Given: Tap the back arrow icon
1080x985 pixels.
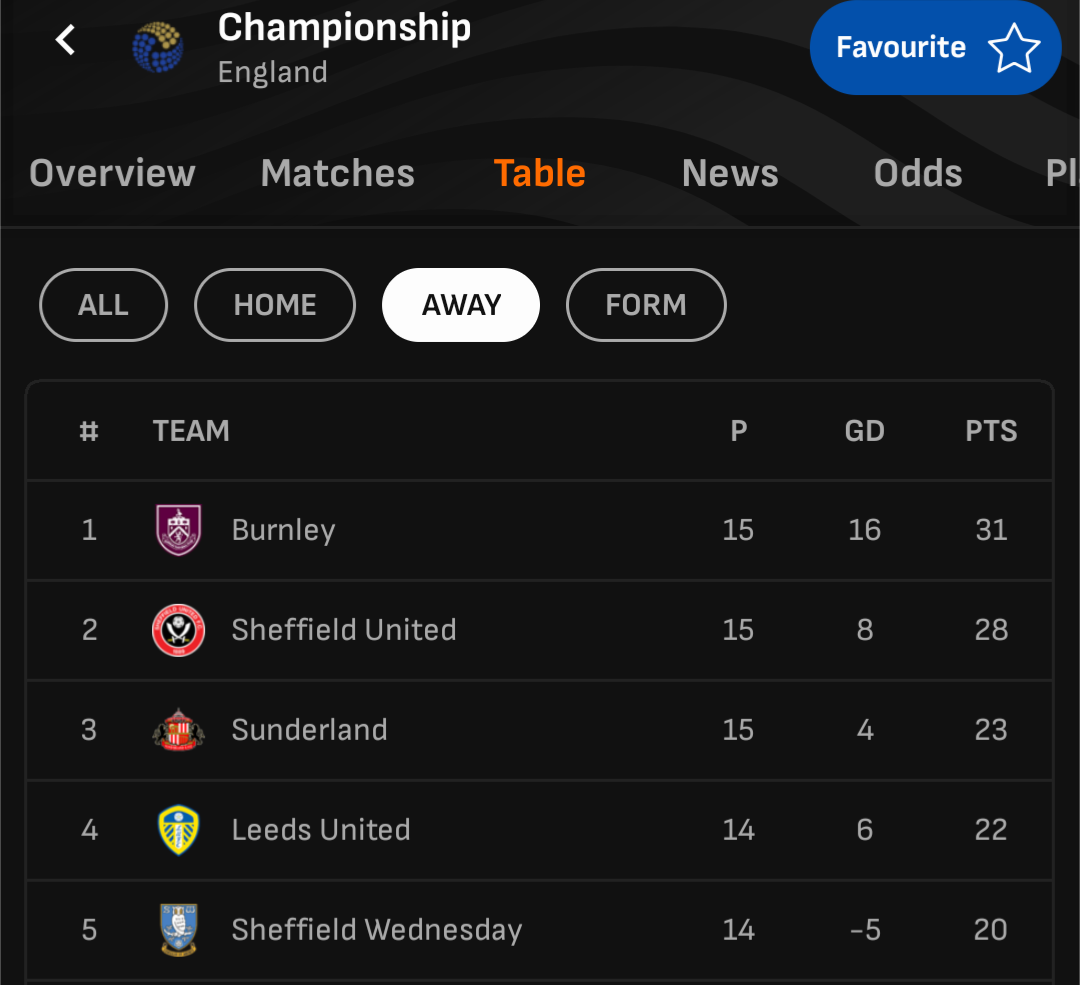Looking at the screenshot, I should tap(66, 41).
